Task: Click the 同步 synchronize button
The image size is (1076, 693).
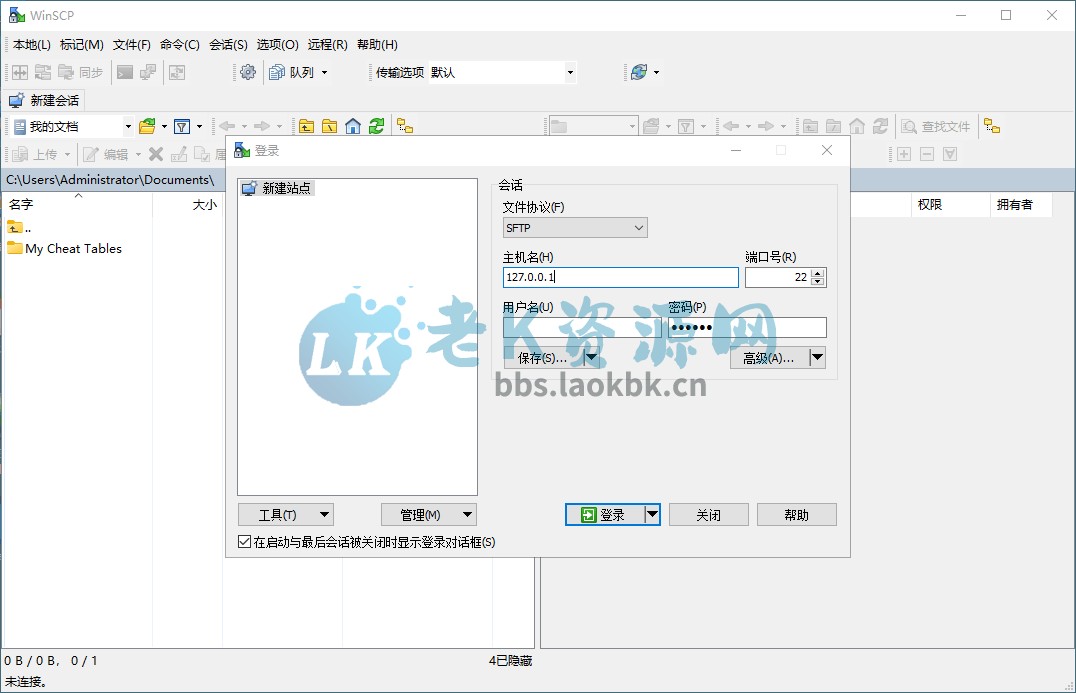Action: click(80, 72)
